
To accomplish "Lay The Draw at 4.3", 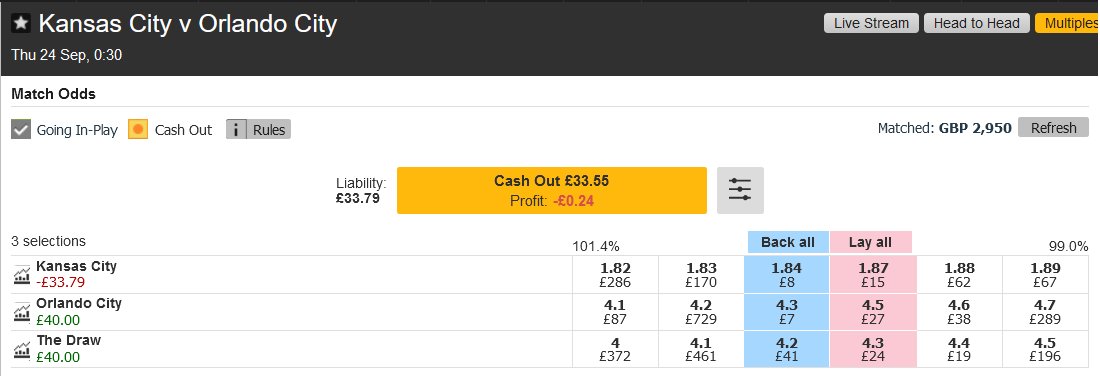I will pos(873,349).
